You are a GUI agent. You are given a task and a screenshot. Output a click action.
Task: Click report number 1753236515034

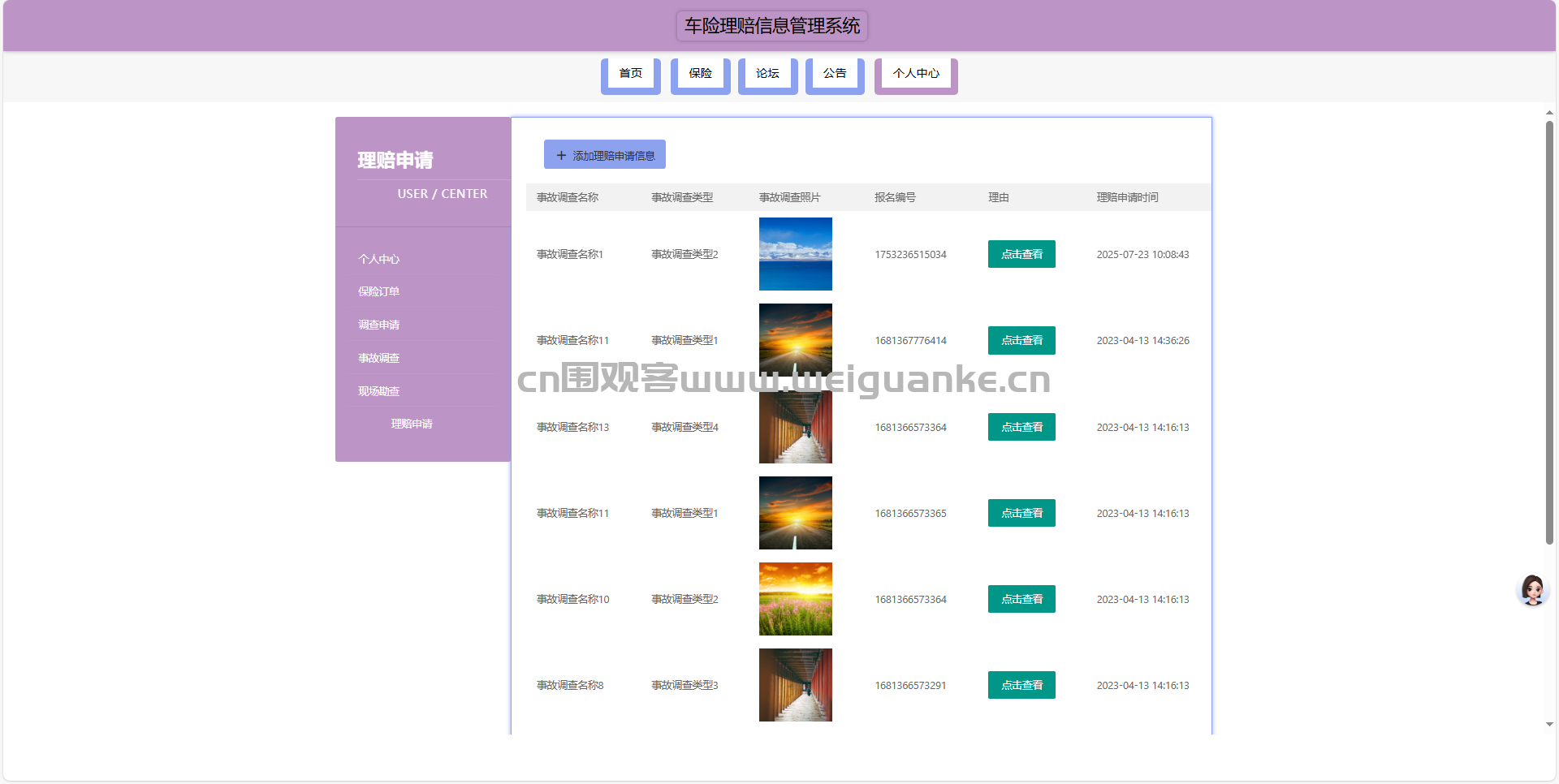[x=910, y=254]
